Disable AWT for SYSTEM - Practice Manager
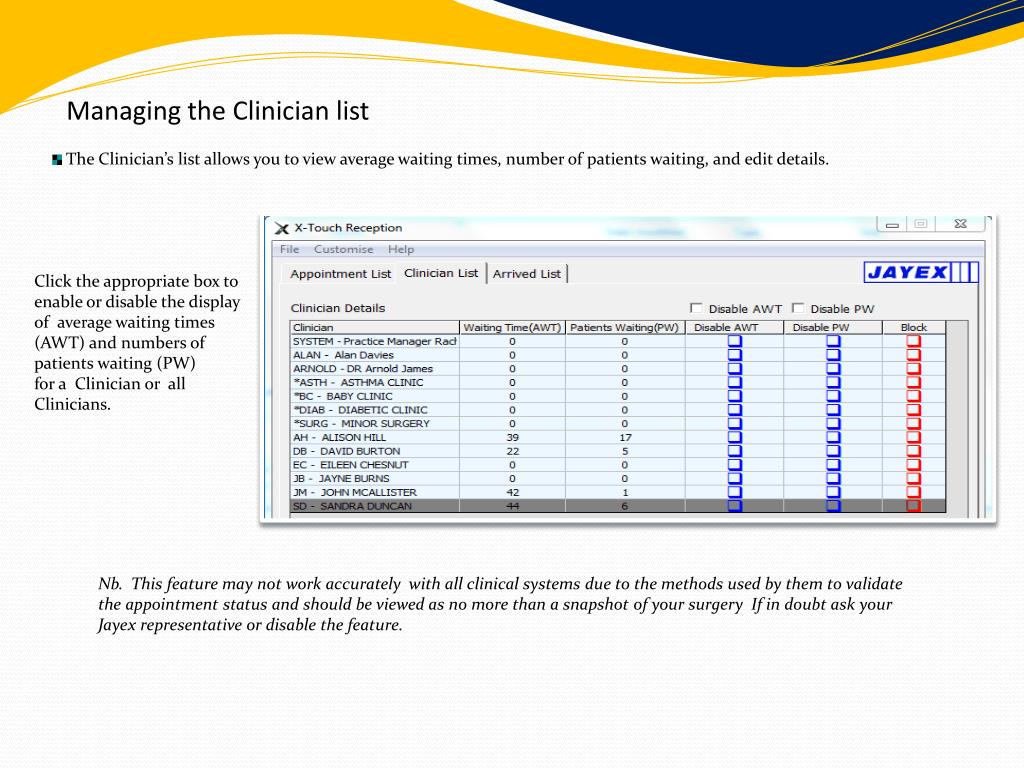Viewport: 1024px width, 768px height. coord(735,341)
